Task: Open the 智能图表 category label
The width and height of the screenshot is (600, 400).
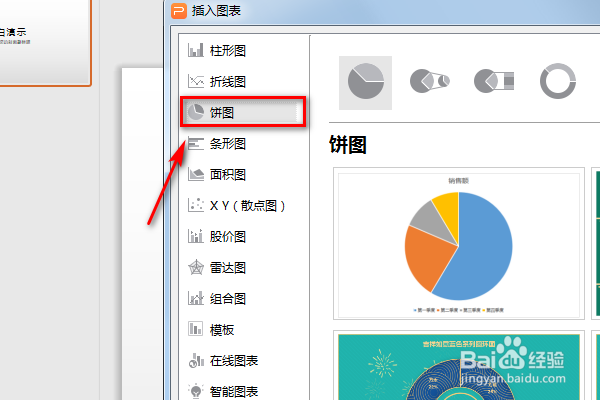Action: (x=234, y=392)
